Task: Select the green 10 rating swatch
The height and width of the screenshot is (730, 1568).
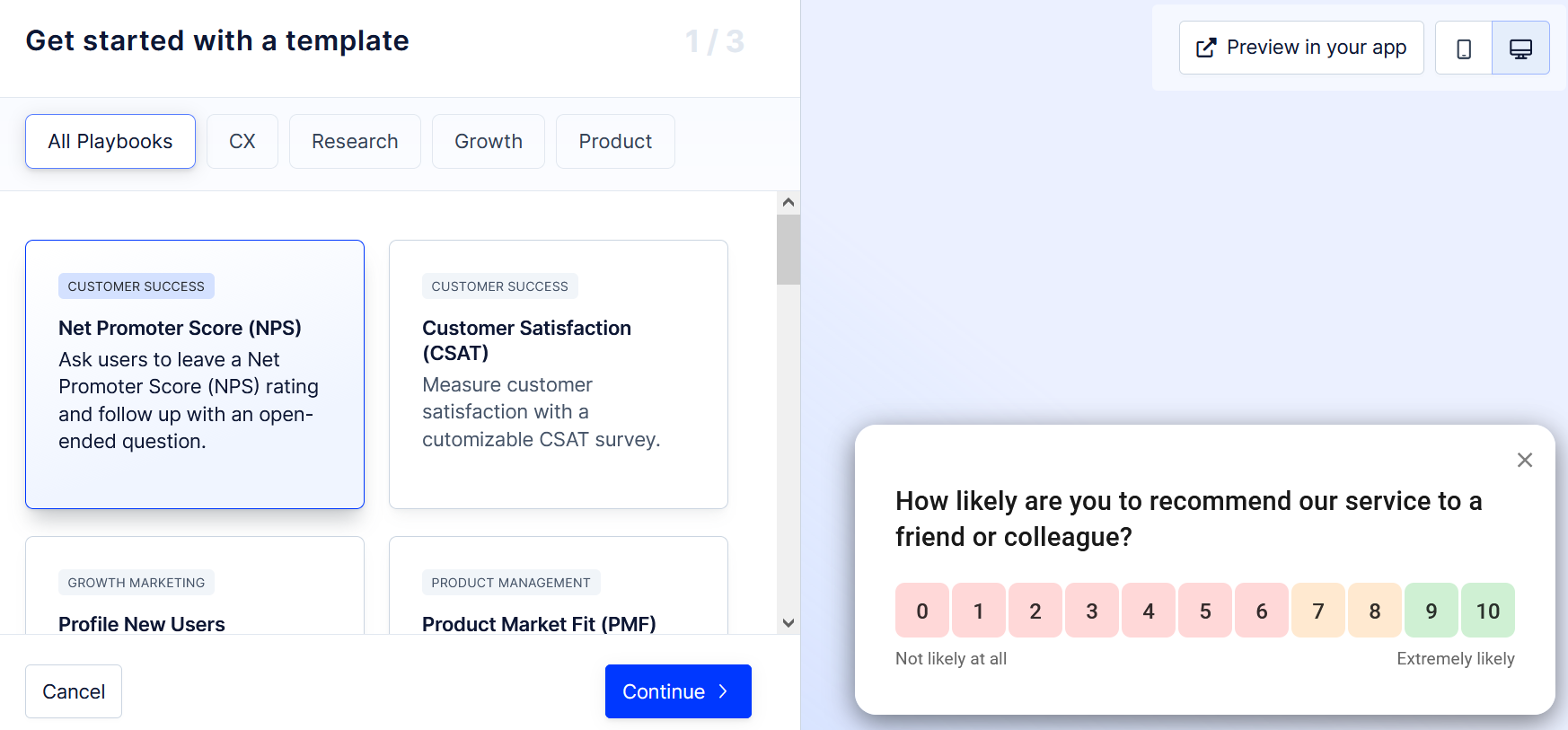Action: pos(1488,610)
